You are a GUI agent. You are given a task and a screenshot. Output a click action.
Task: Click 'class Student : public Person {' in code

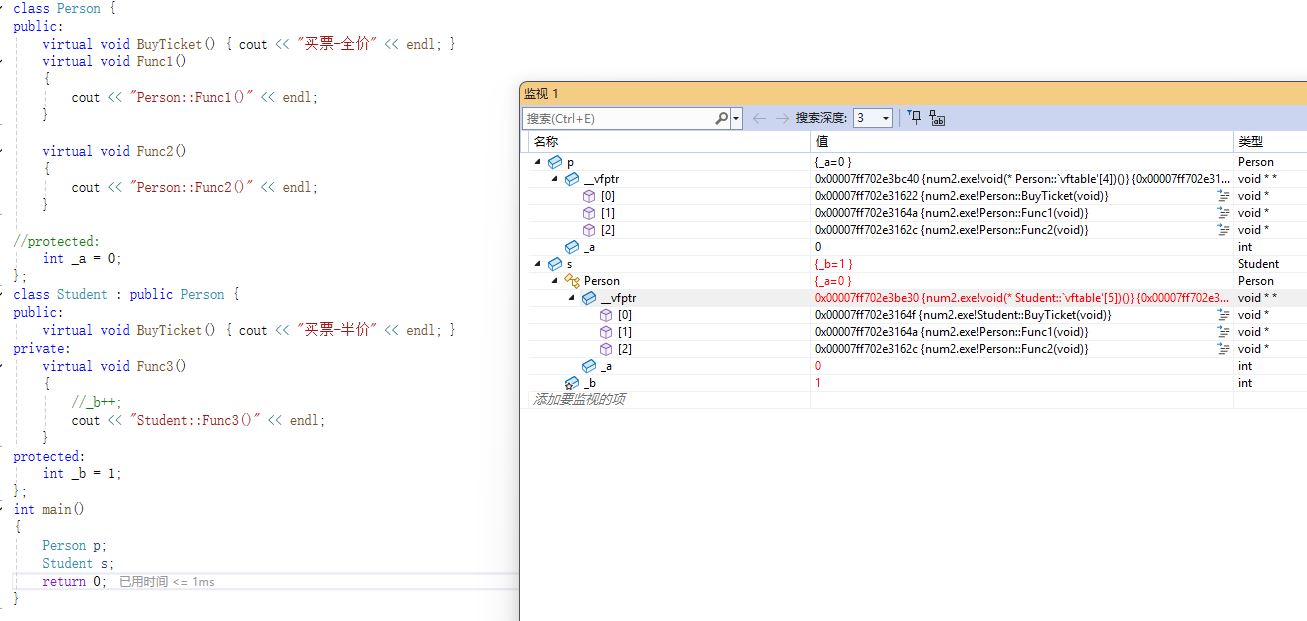coord(127,294)
